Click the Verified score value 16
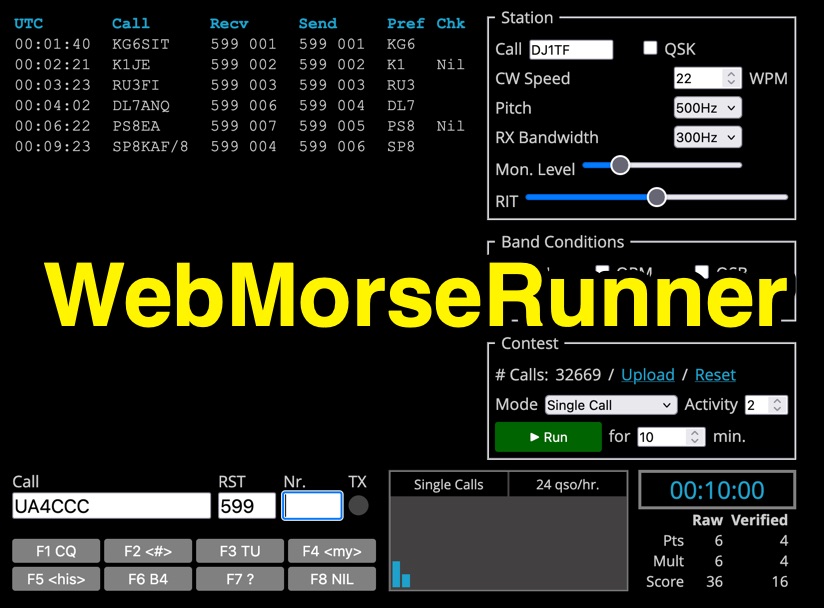 click(779, 581)
